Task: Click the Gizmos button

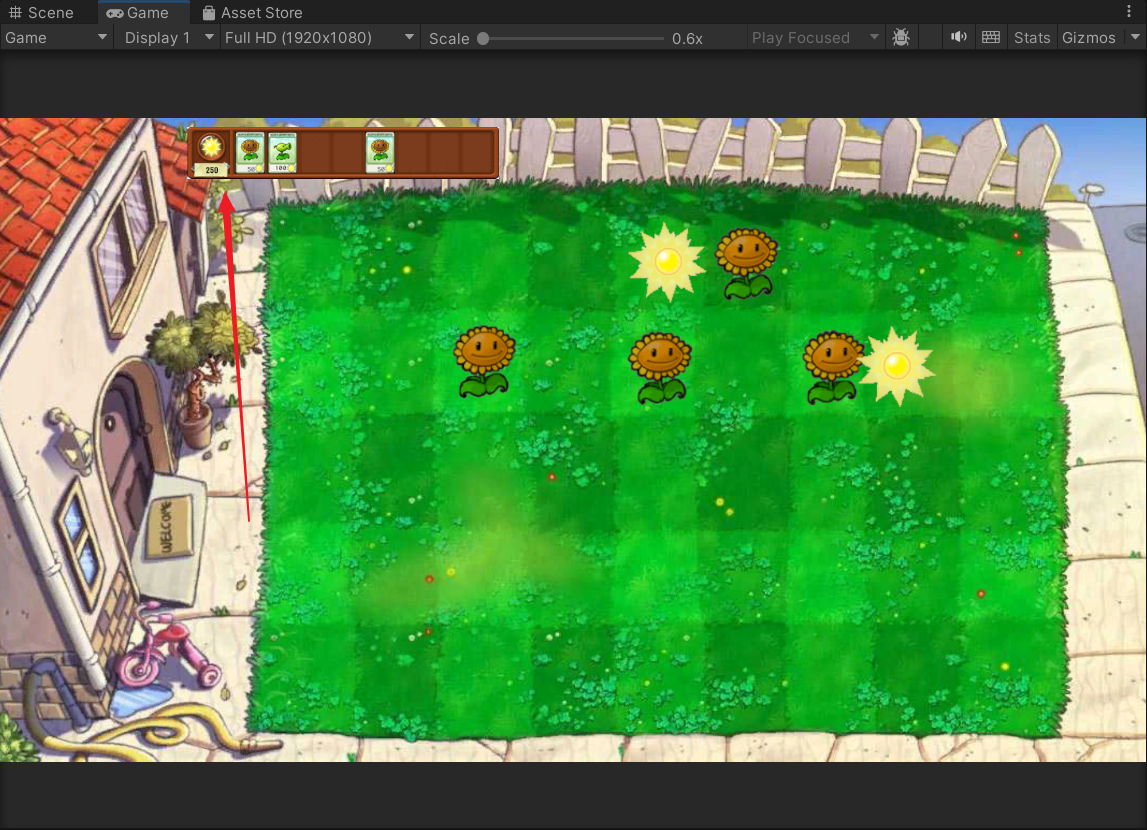Action: tap(1088, 38)
